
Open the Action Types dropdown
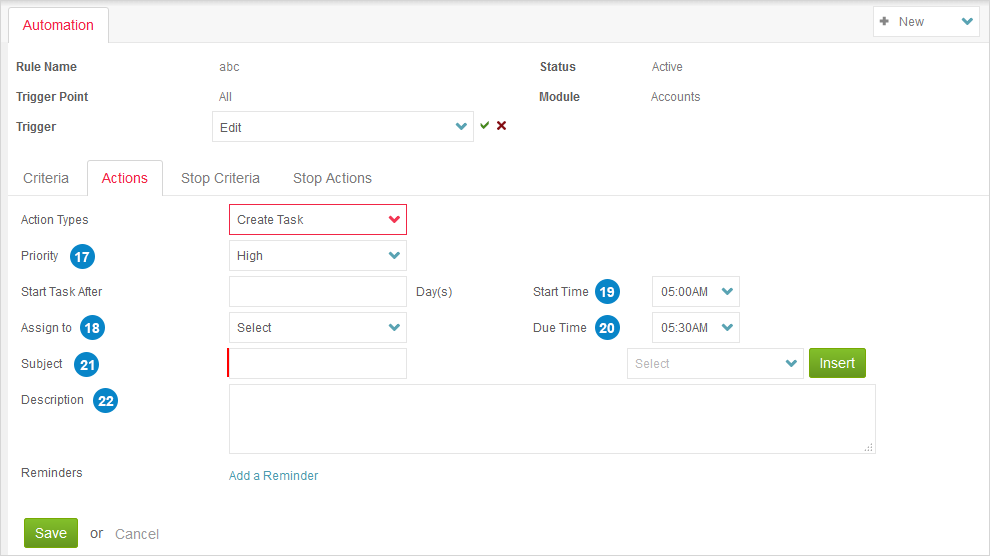318,220
